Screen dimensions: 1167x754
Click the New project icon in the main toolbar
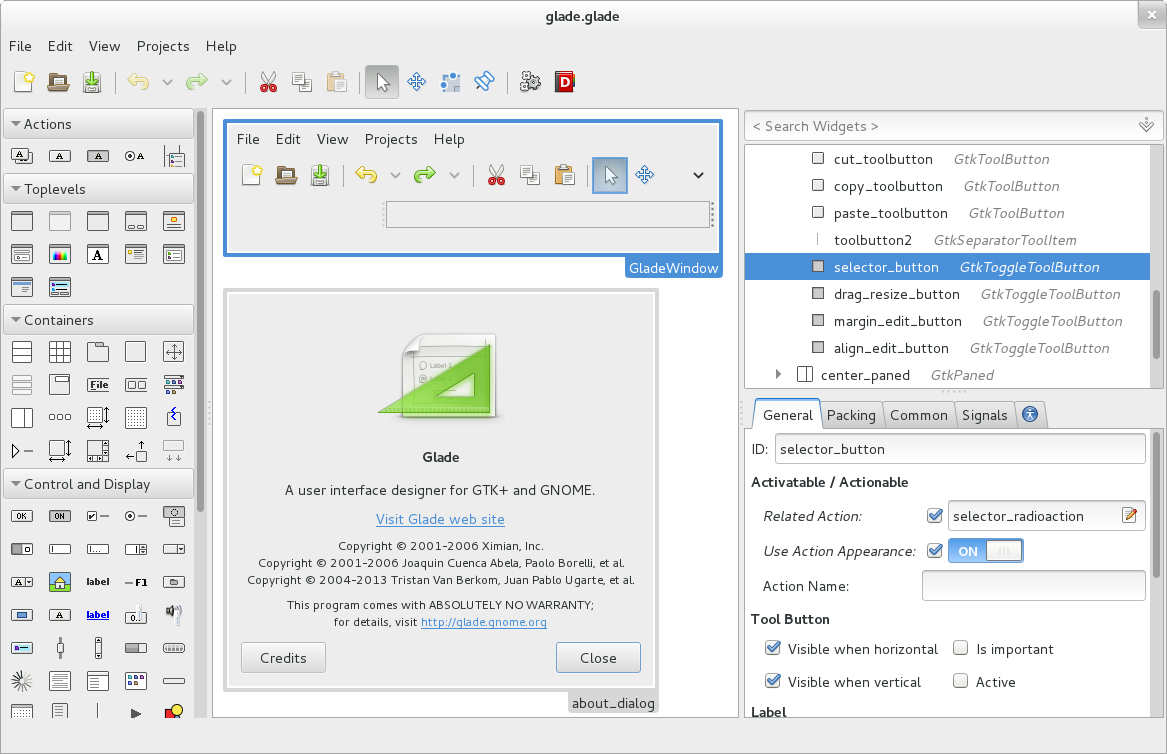click(x=24, y=82)
